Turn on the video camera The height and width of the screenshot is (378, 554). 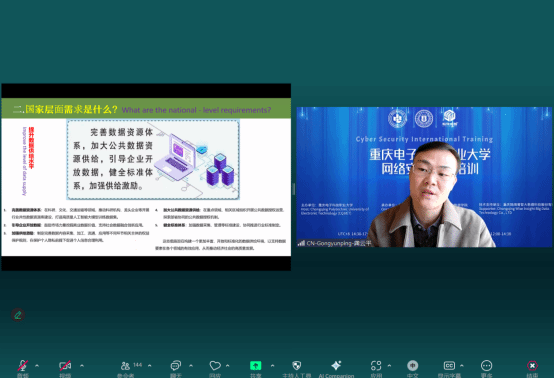pyautogui.click(x=65, y=368)
